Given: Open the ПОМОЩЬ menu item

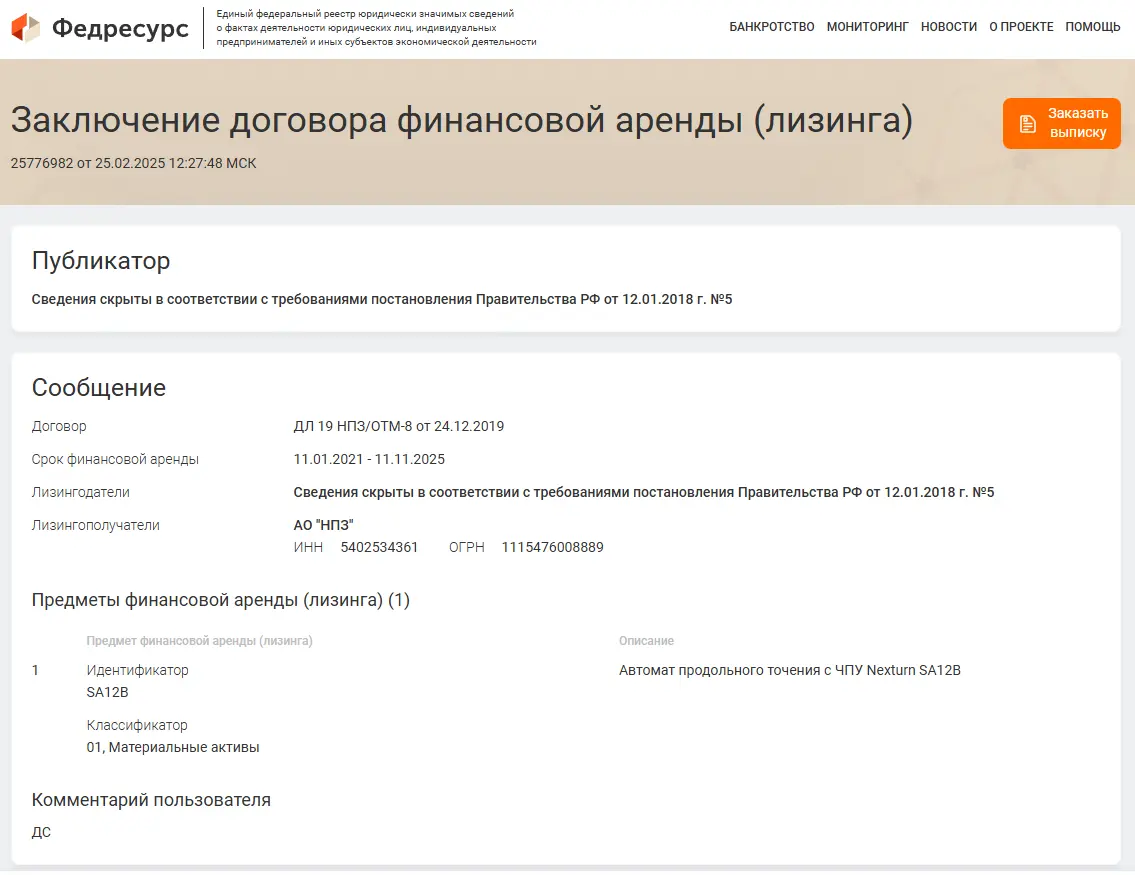Looking at the screenshot, I should pyautogui.click(x=1092, y=27).
